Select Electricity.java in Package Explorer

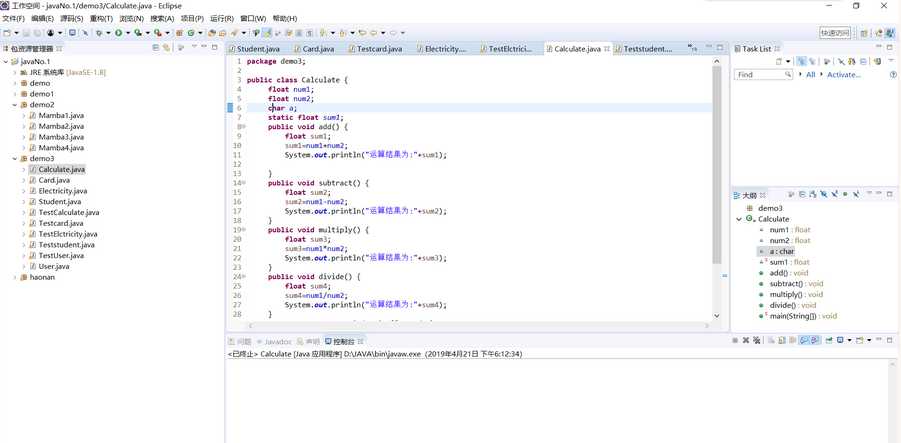click(63, 191)
